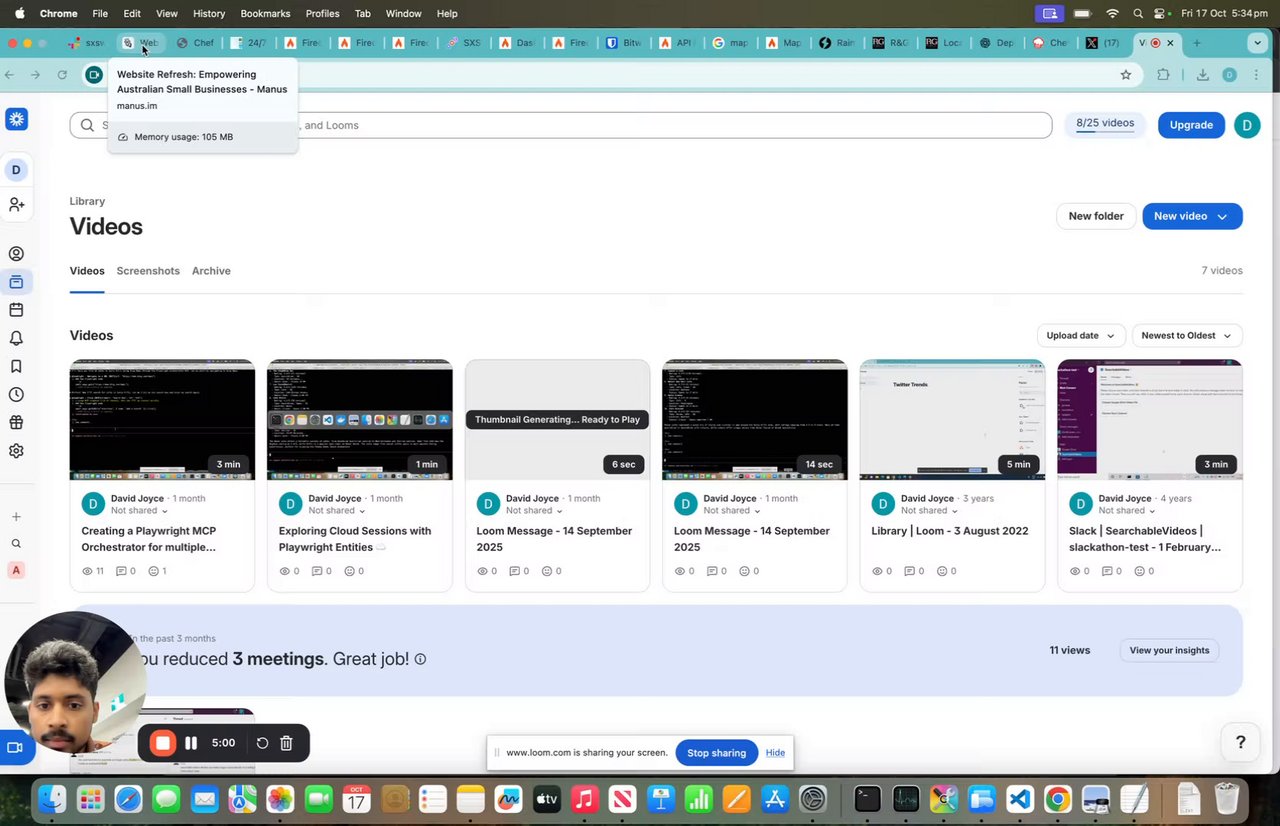The height and width of the screenshot is (826, 1280).
Task: Go back with the browser back arrow
Action: [x=10, y=75]
